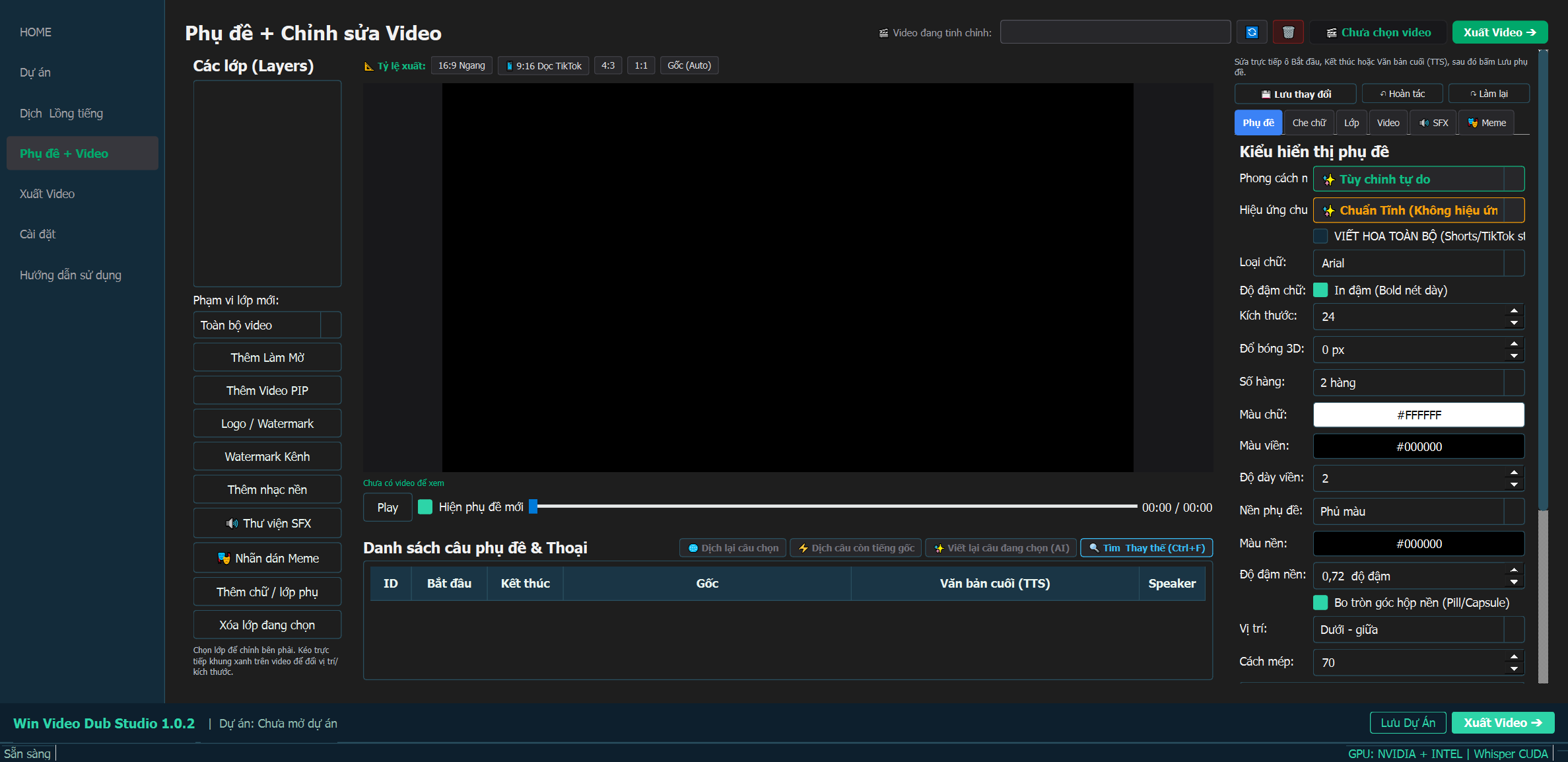The height and width of the screenshot is (762, 1568).
Task: Click Watermark Kênh button
Action: coord(267,456)
